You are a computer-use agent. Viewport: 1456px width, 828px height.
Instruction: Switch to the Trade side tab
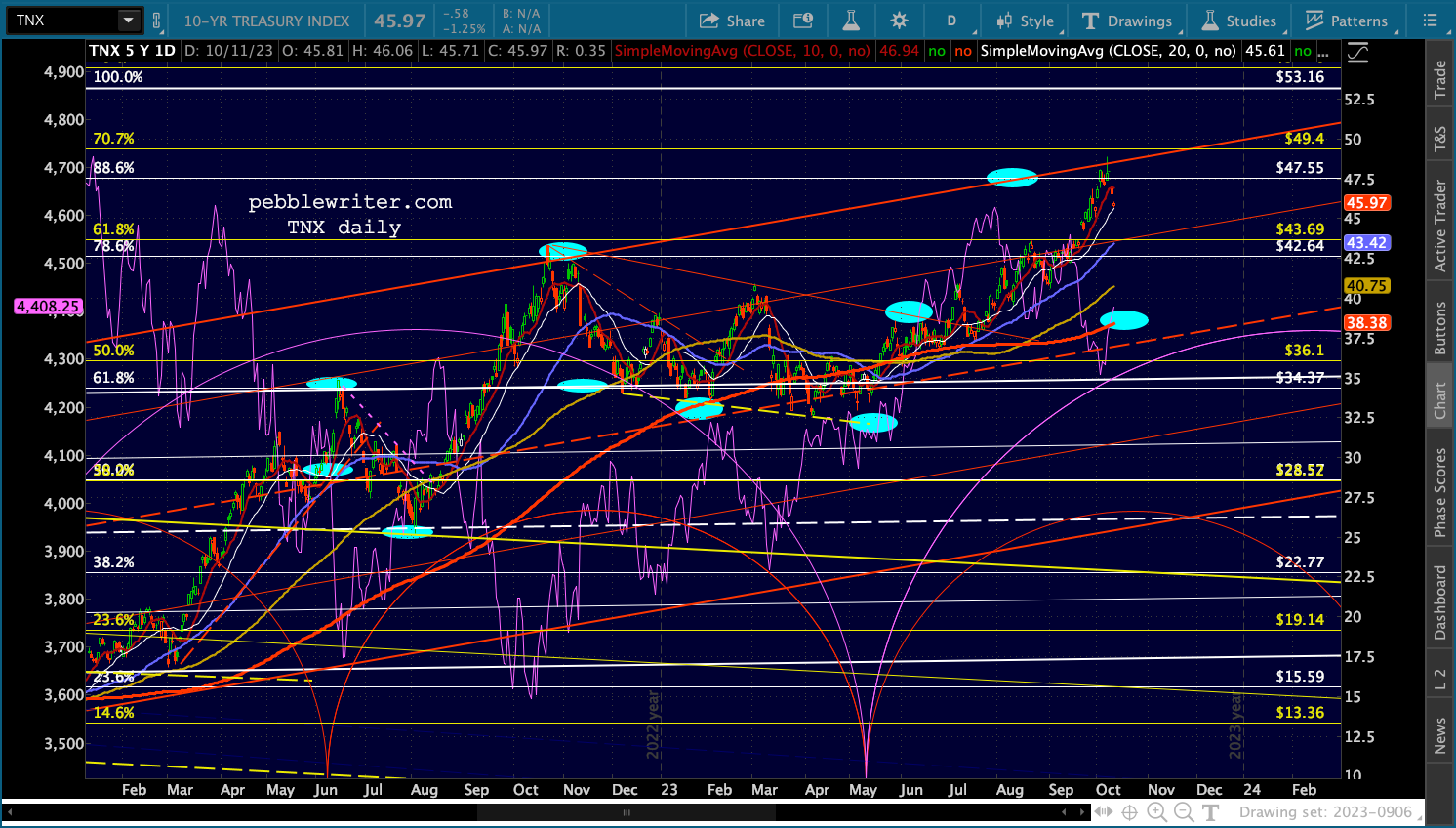pyautogui.click(x=1440, y=80)
